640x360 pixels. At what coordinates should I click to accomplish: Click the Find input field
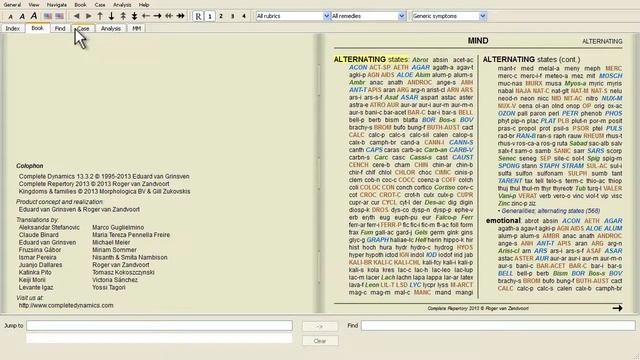pos(498,325)
